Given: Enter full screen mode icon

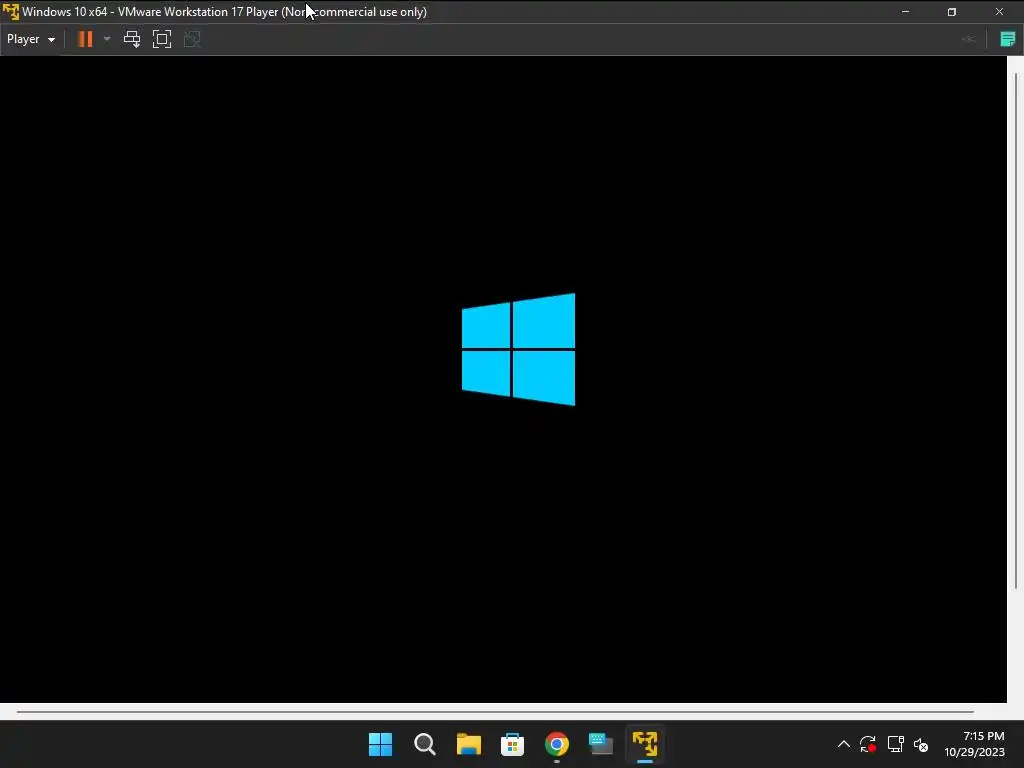Looking at the screenshot, I should (162, 39).
